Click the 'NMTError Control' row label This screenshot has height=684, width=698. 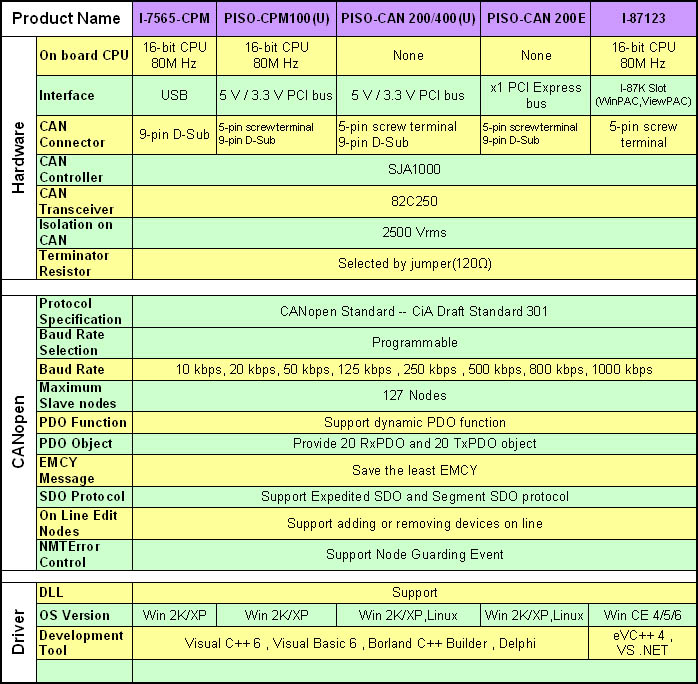(x=84, y=554)
